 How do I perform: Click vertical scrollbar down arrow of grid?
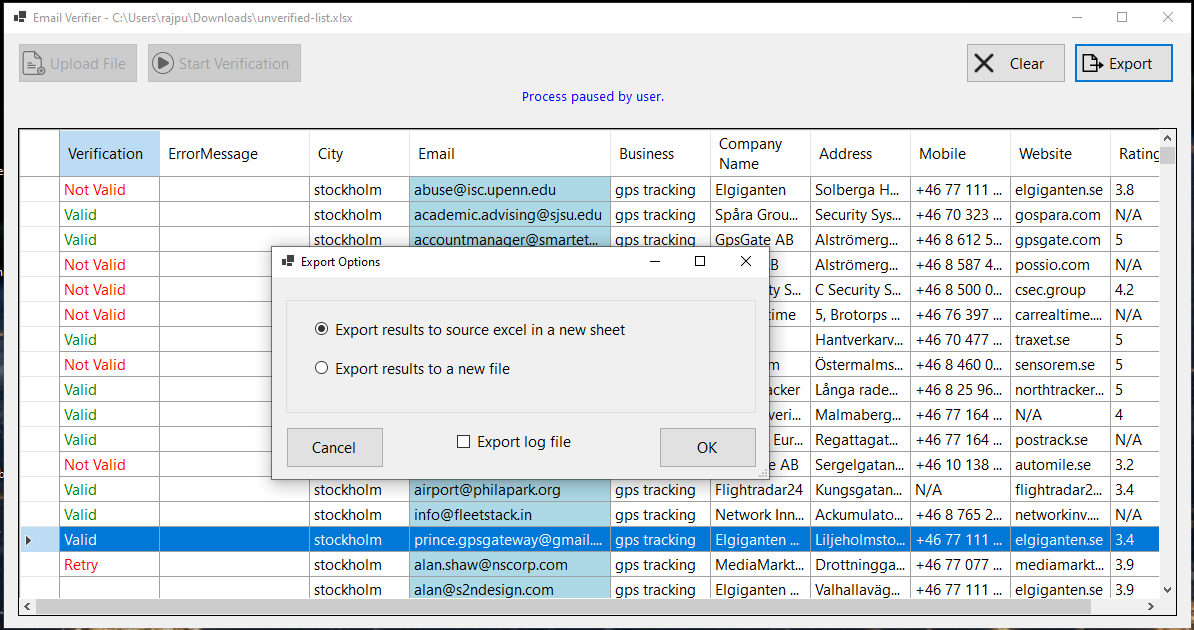(1167, 590)
